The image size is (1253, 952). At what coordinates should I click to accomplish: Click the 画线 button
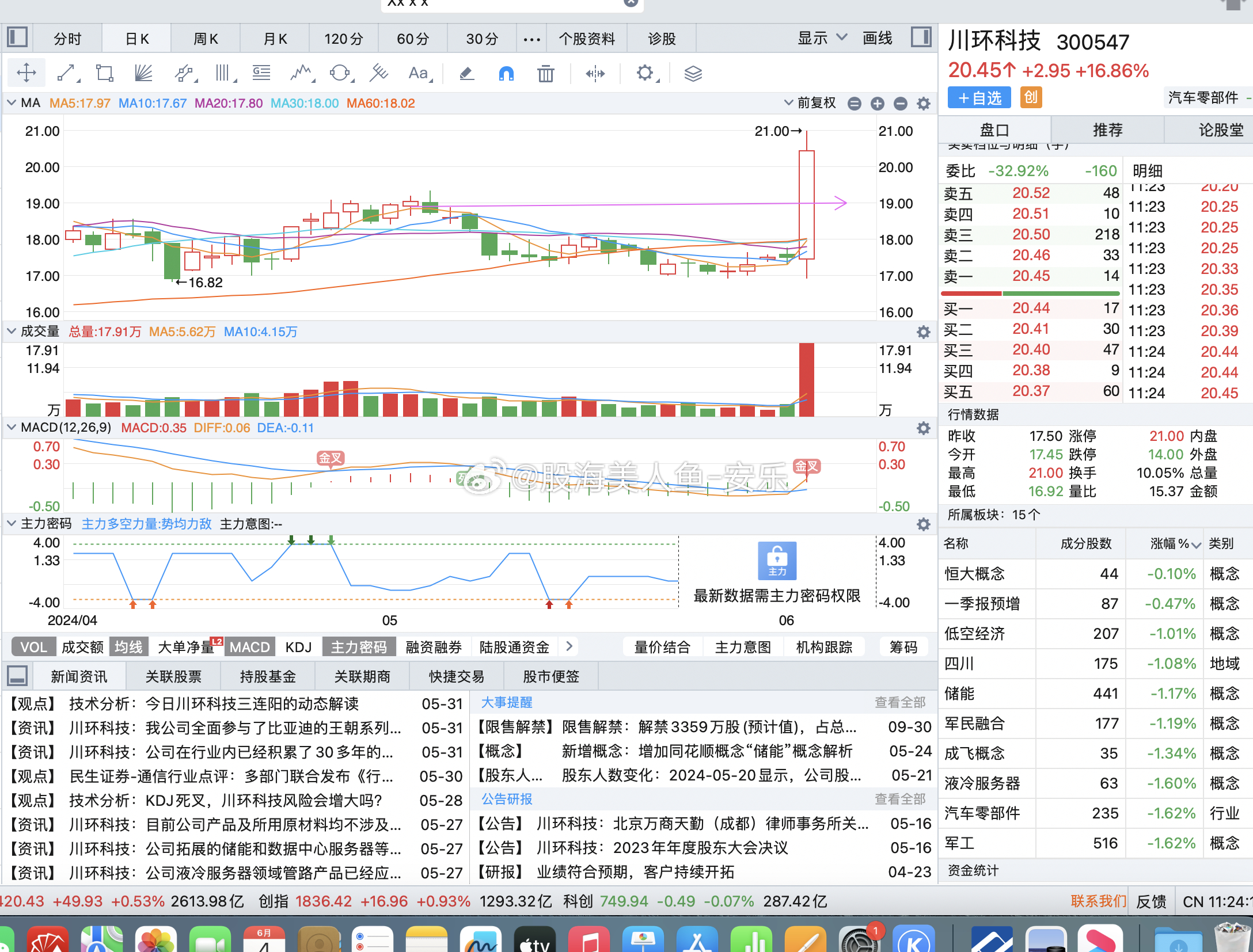tap(877, 39)
